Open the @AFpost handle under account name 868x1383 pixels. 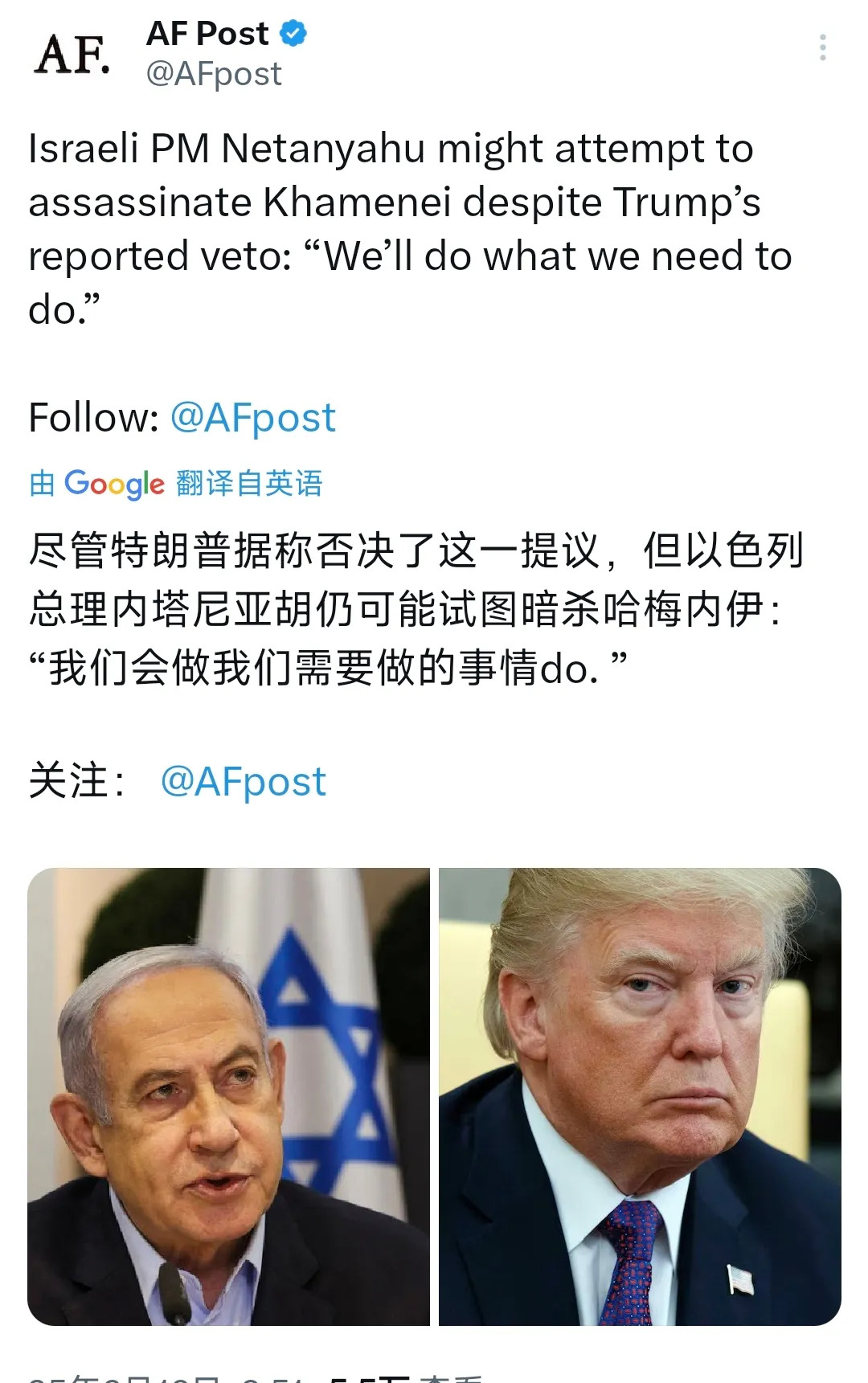(214, 74)
